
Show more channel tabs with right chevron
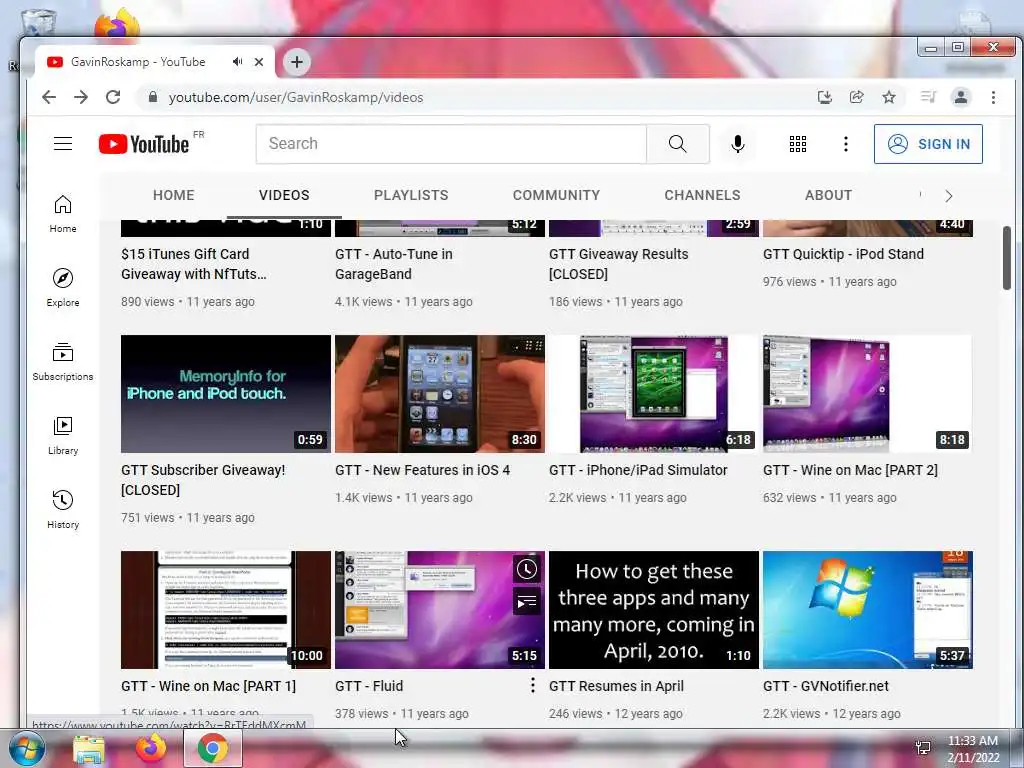pos(948,195)
